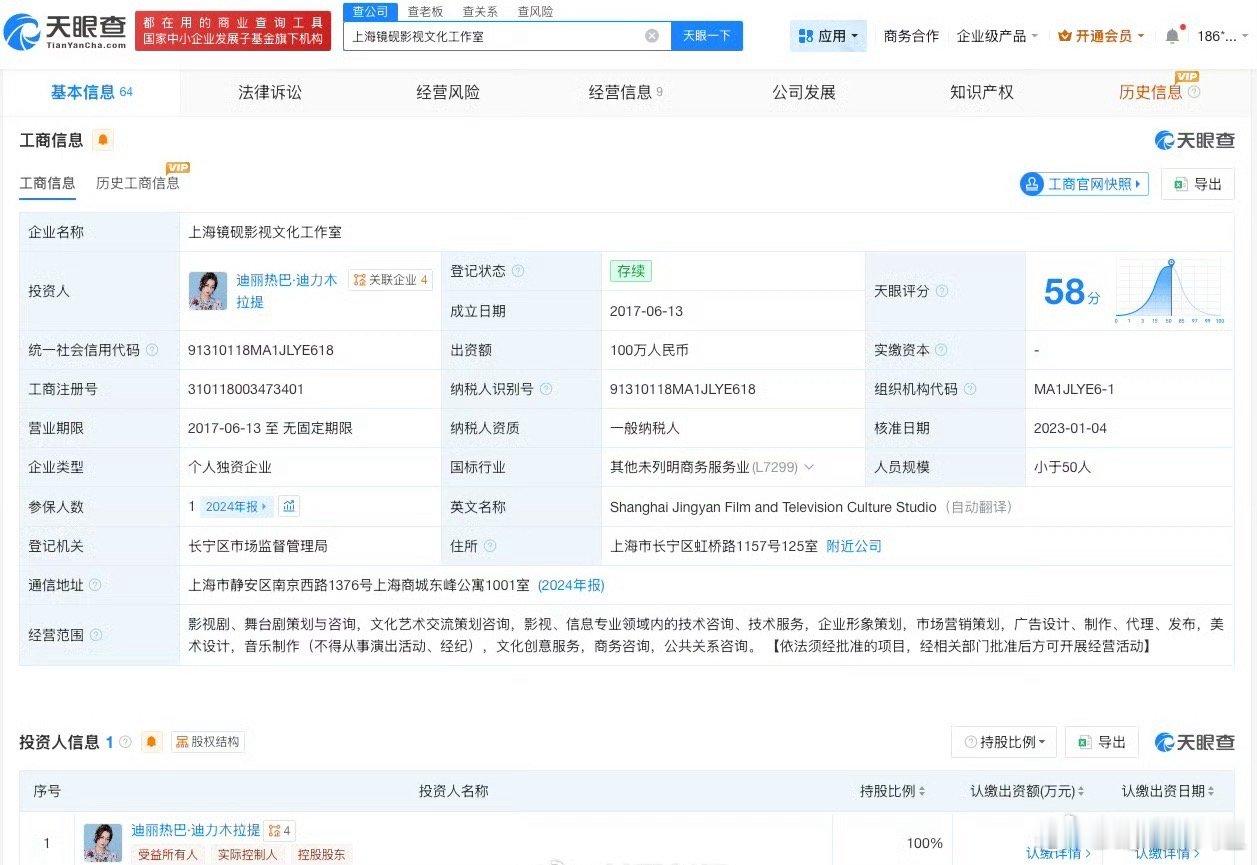
Task: Click the help icon beside 统一社会信用代码
Action: [x=151, y=350]
